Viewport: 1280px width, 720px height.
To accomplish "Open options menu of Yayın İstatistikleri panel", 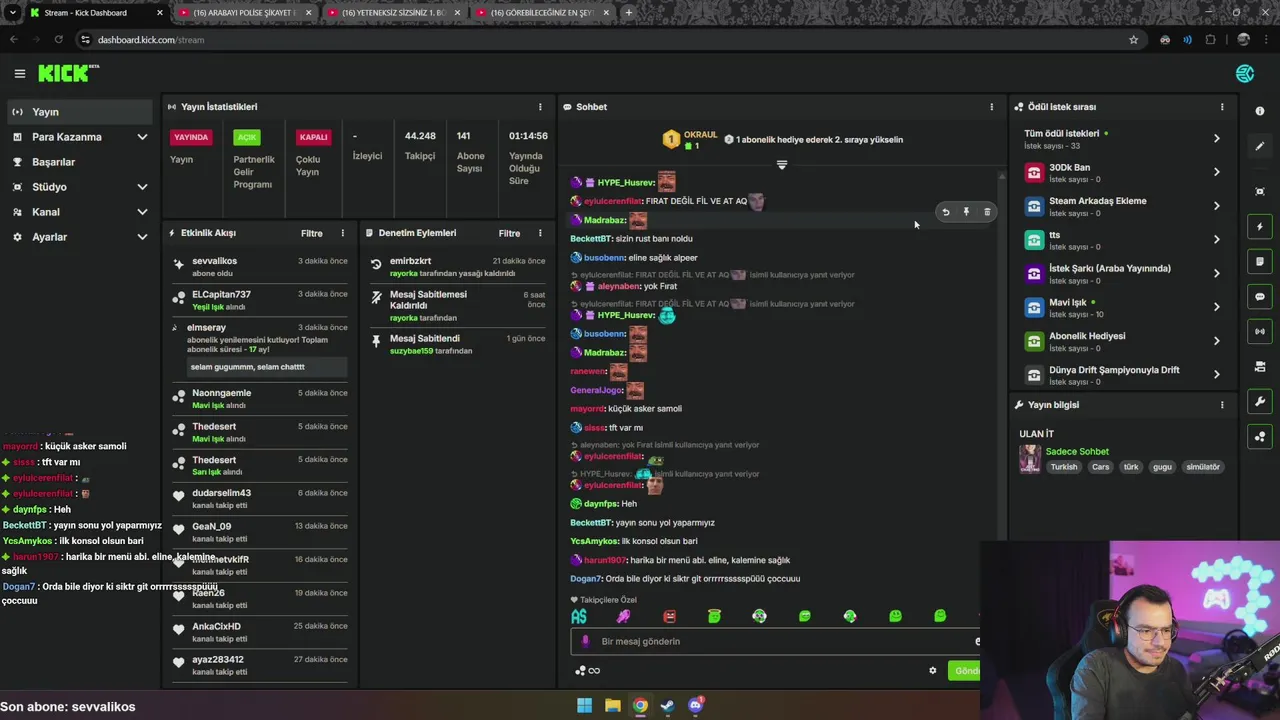I will 540,107.
